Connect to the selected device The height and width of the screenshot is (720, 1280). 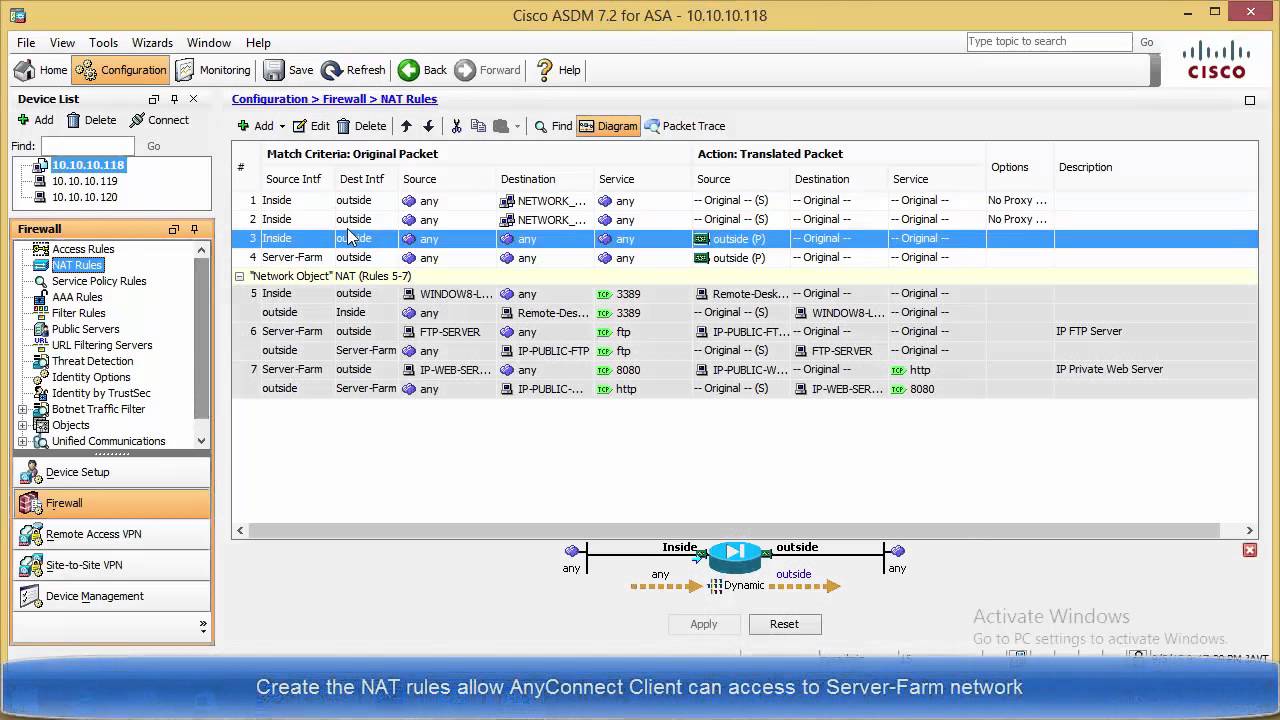158,120
